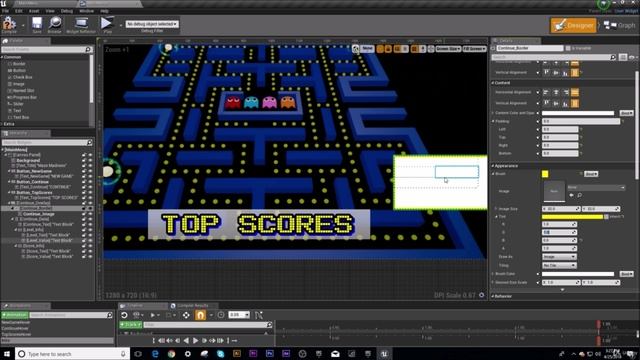Open the Compiler Results tab

192,305
